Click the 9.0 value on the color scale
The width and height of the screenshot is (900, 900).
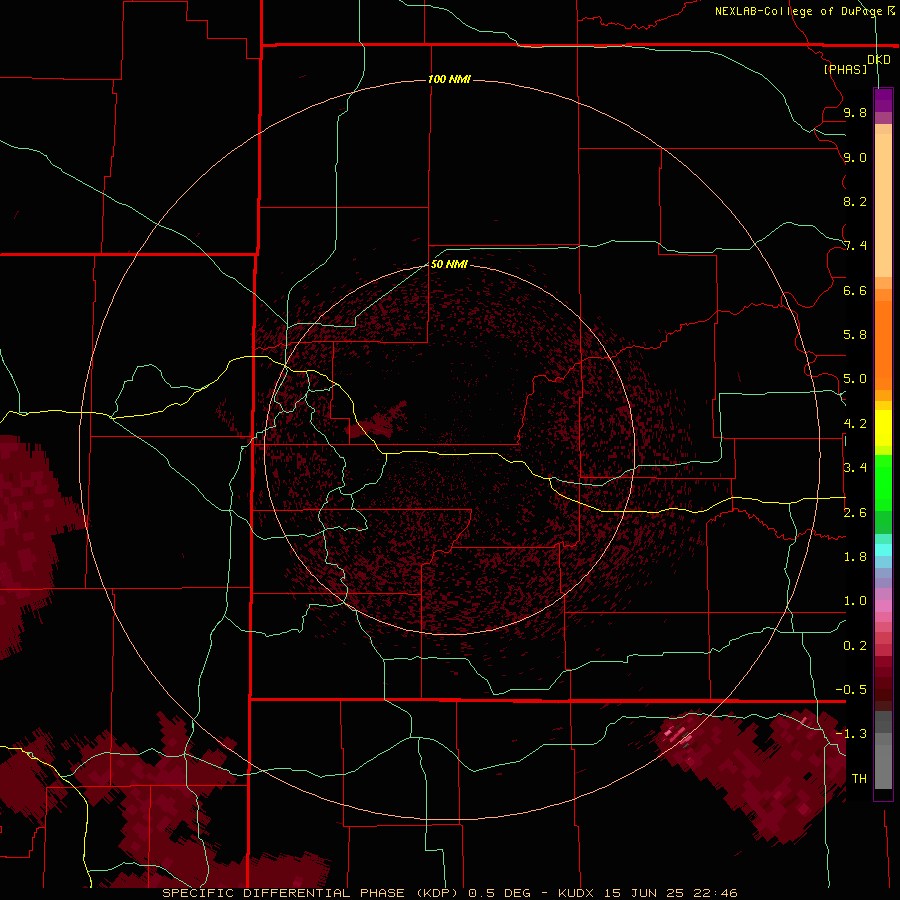point(855,157)
